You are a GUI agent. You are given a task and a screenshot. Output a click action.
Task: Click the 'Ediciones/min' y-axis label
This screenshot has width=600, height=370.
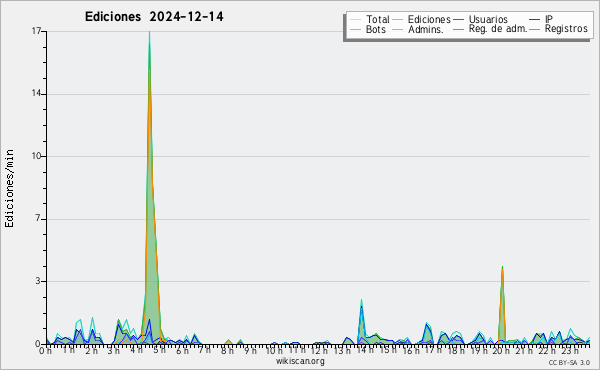(9, 188)
